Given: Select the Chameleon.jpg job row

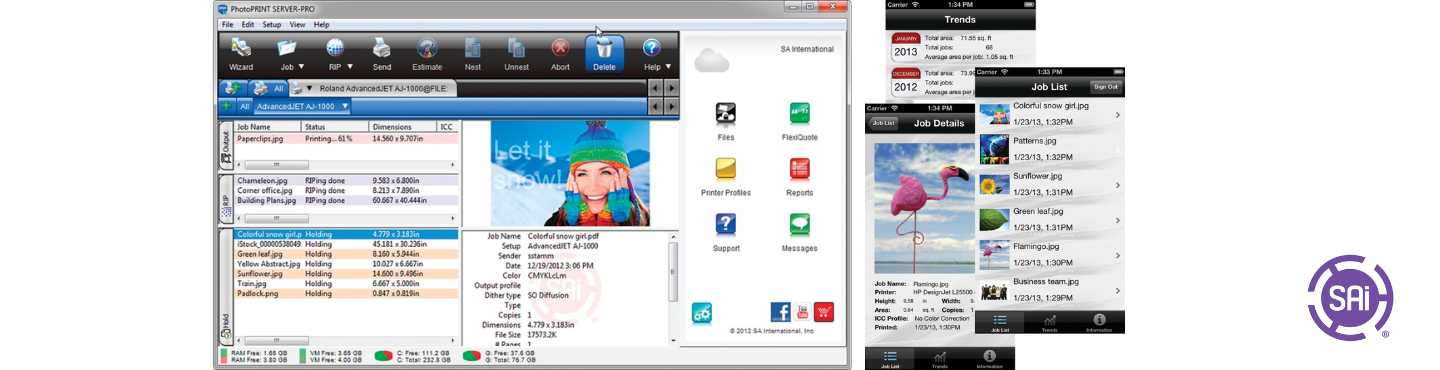Looking at the screenshot, I should (x=347, y=180).
